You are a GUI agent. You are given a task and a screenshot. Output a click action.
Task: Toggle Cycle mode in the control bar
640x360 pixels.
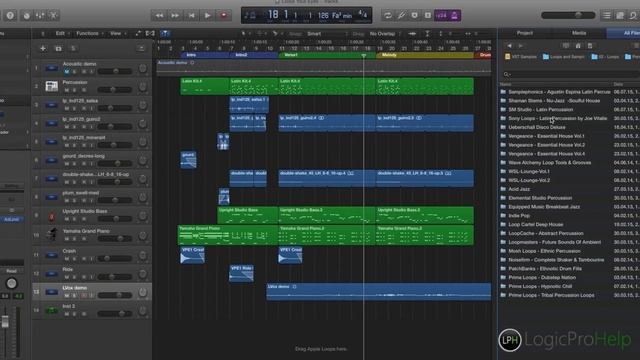pos(388,16)
